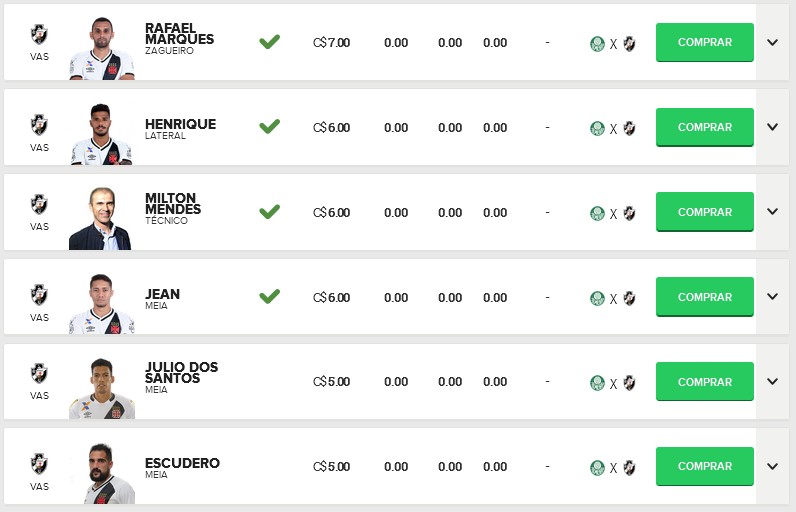The height and width of the screenshot is (512, 796).
Task: Expand details chevron for Rafael Marques
Action: pyautogui.click(x=772, y=42)
